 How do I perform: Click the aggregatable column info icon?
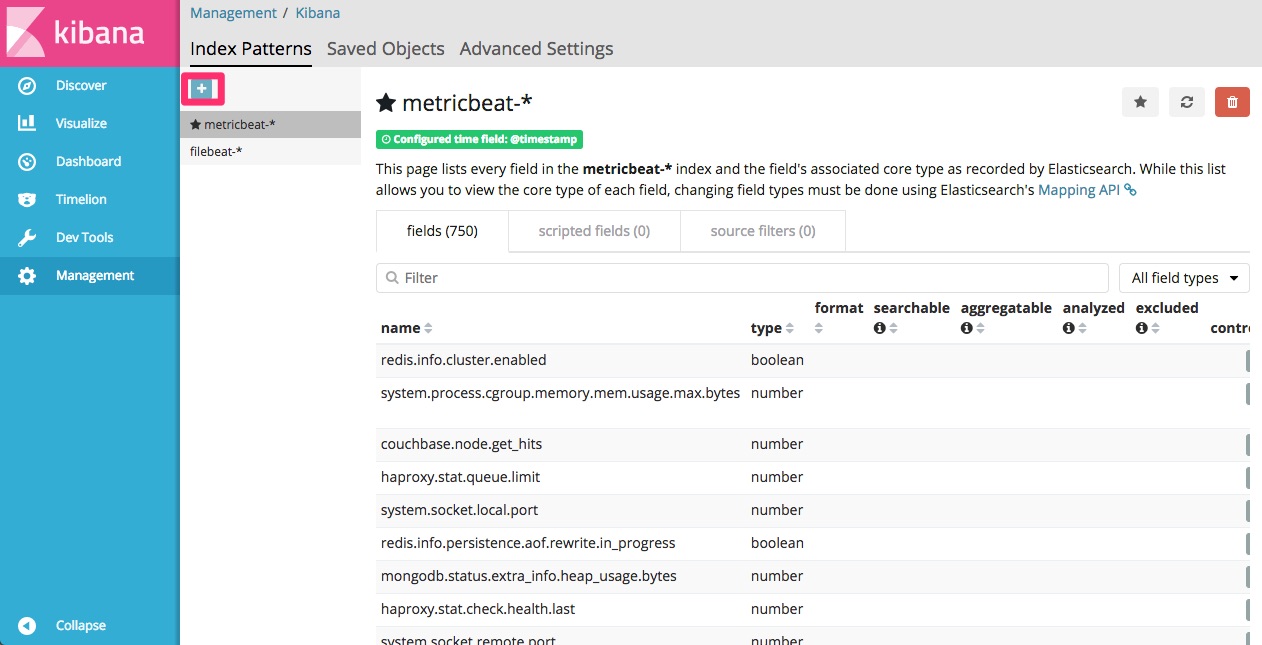click(967, 328)
